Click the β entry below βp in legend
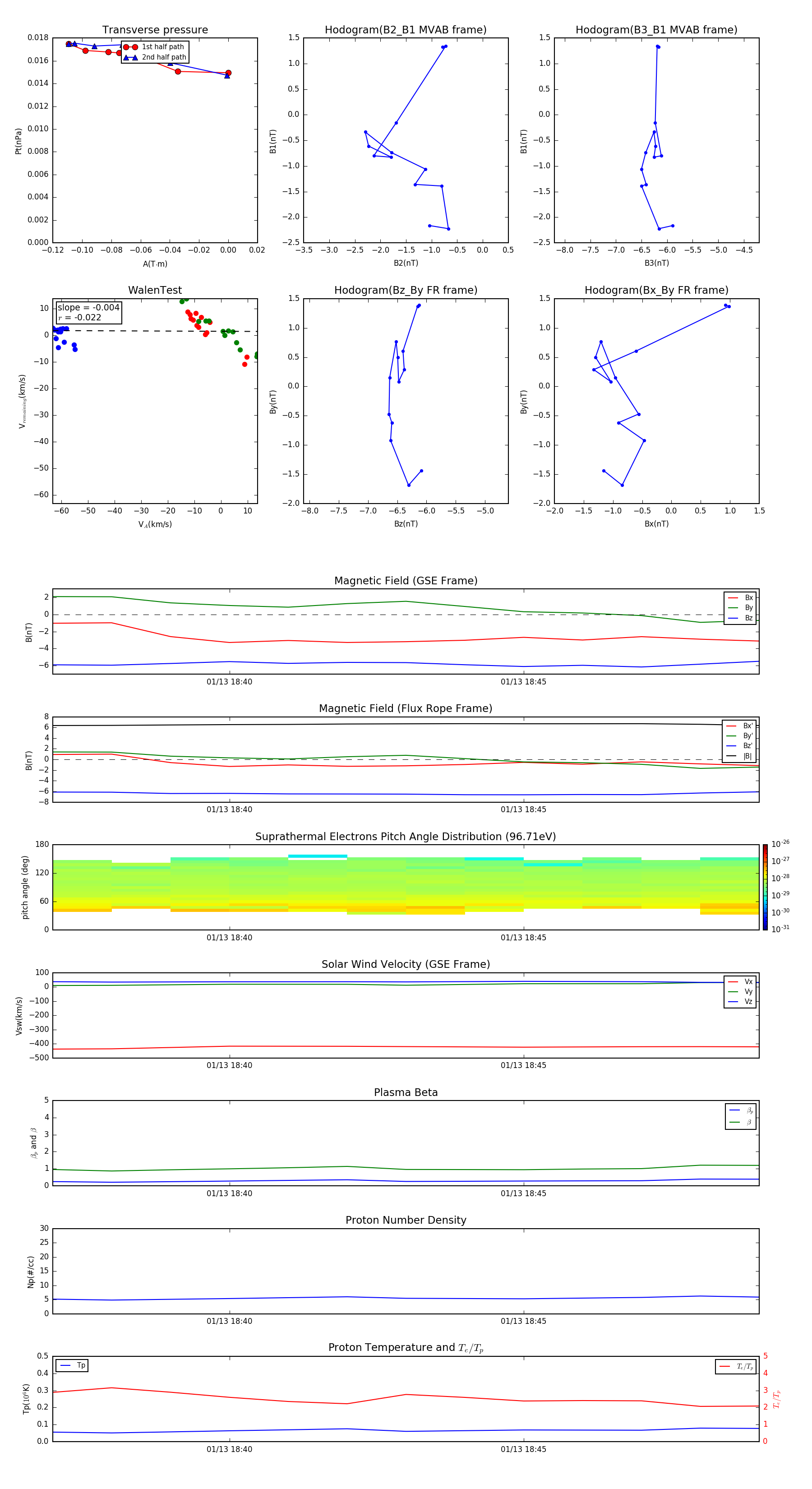 [x=741, y=1123]
